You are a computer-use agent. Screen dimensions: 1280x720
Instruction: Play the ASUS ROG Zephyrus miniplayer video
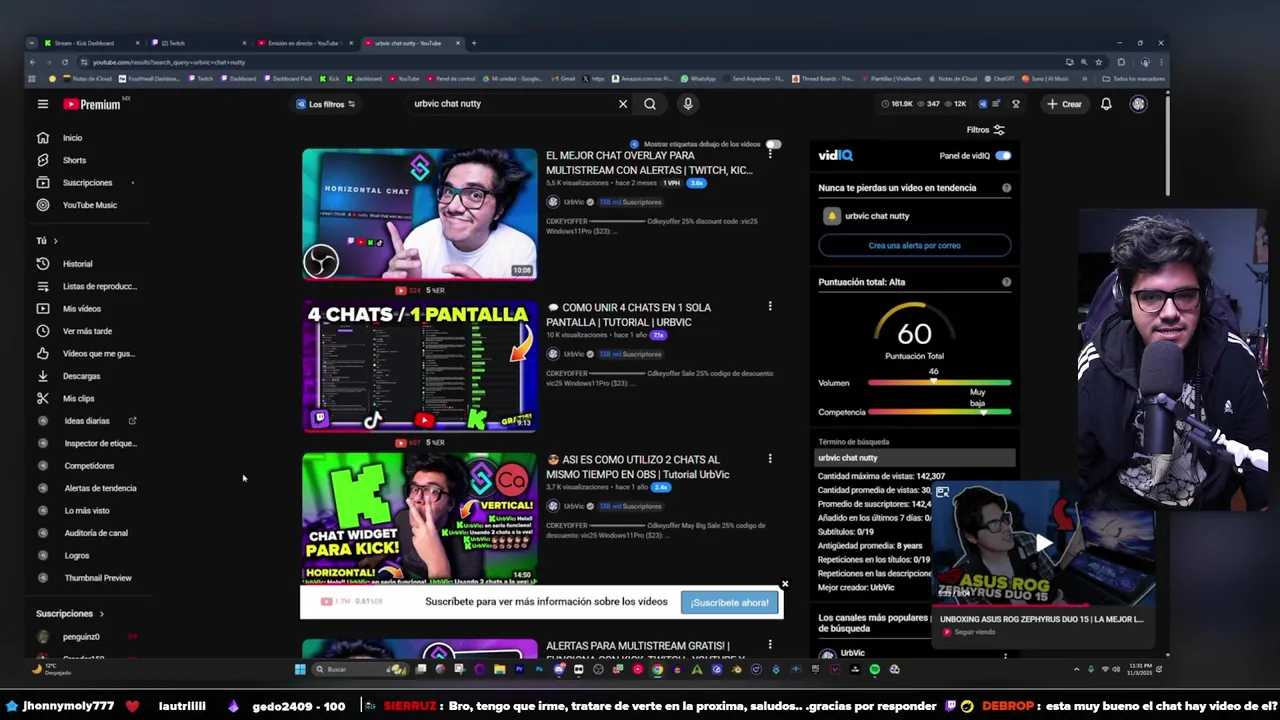(1043, 543)
